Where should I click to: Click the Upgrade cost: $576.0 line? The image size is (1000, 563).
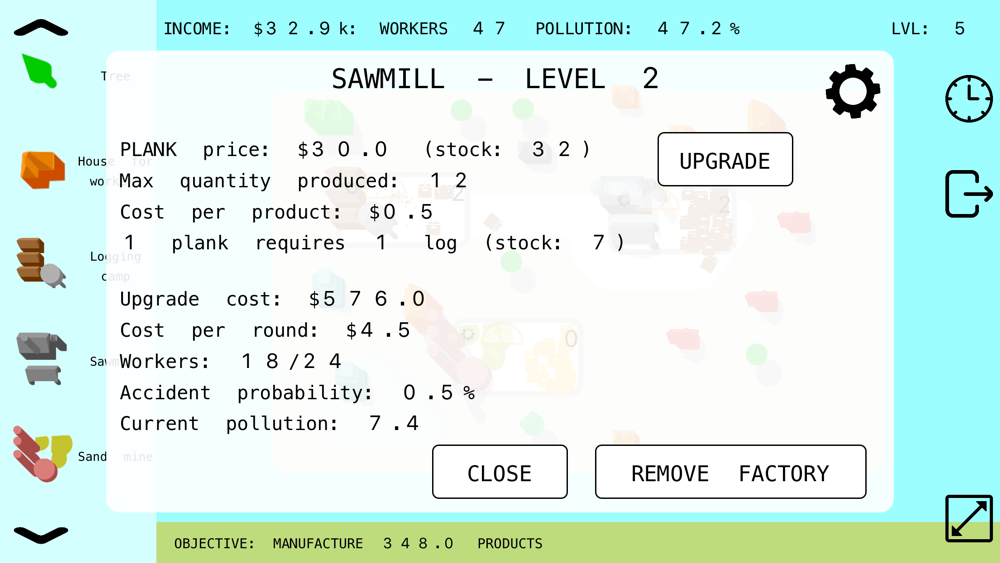point(272,299)
